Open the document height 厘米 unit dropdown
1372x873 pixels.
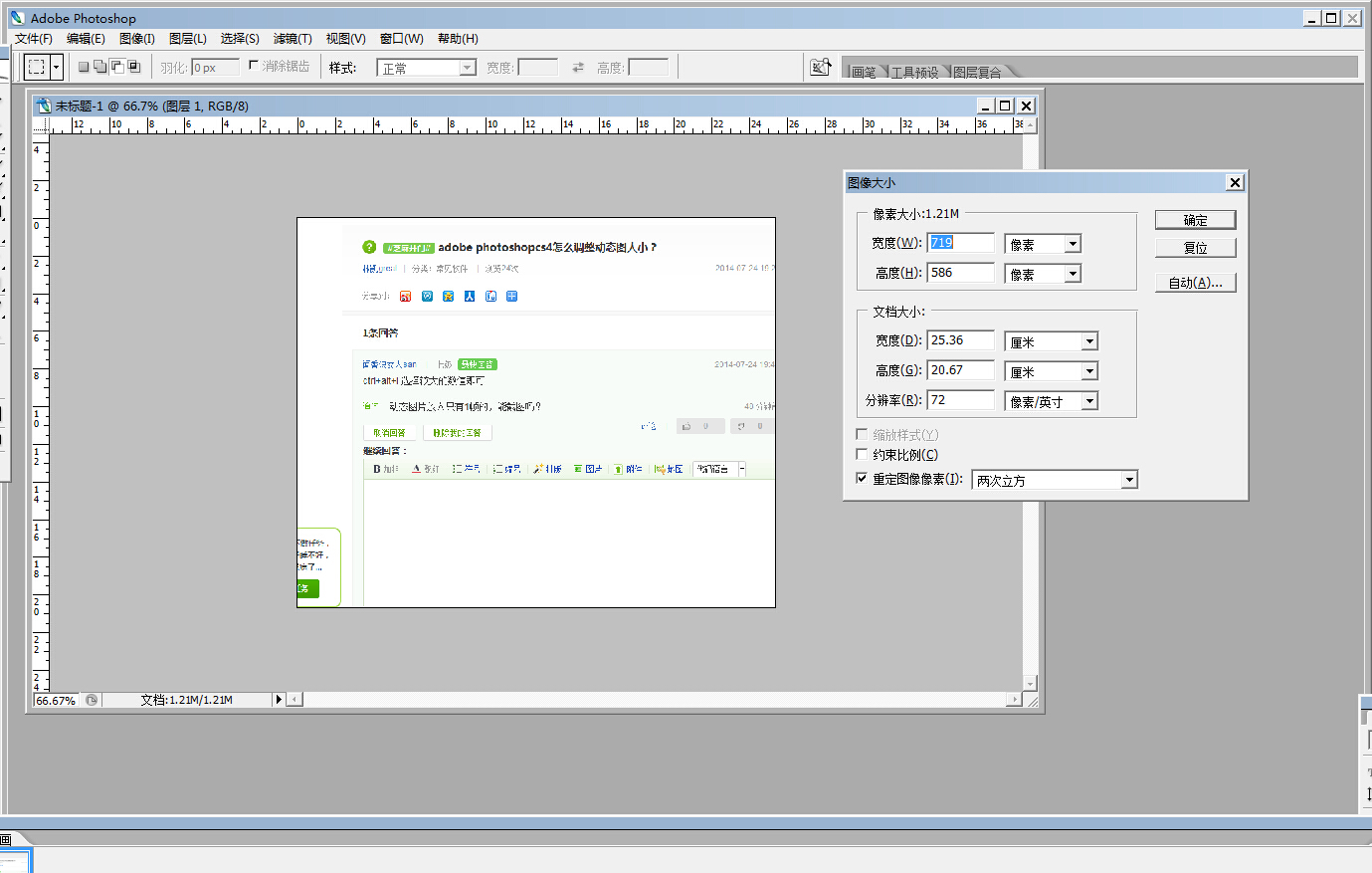click(1052, 371)
